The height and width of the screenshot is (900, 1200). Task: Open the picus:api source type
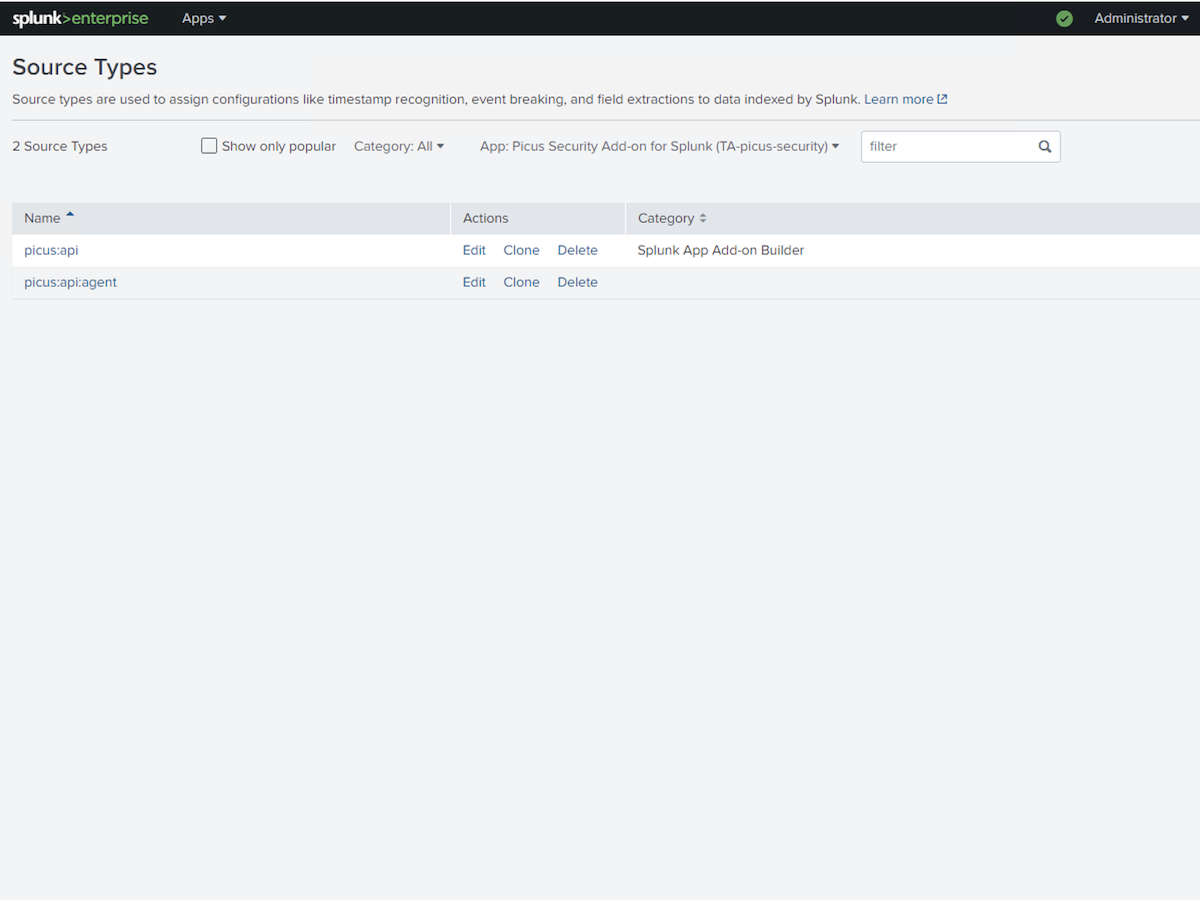click(x=51, y=250)
